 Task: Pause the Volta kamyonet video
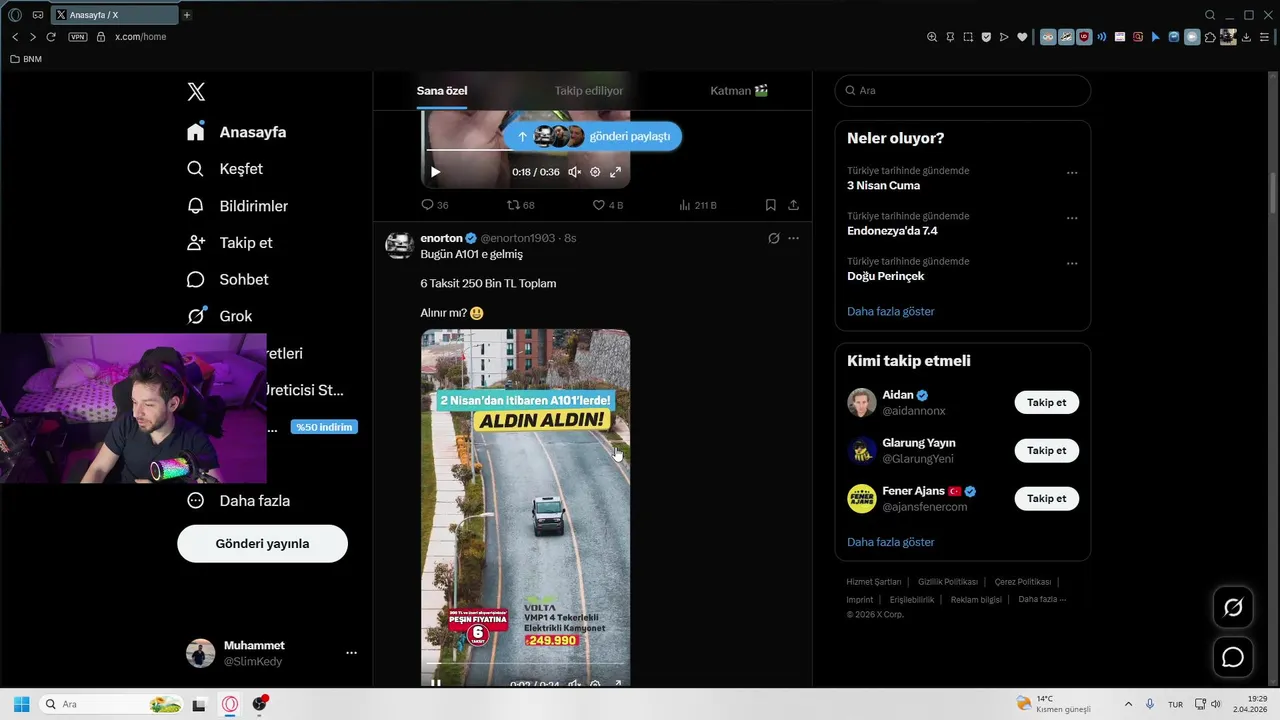[435, 683]
